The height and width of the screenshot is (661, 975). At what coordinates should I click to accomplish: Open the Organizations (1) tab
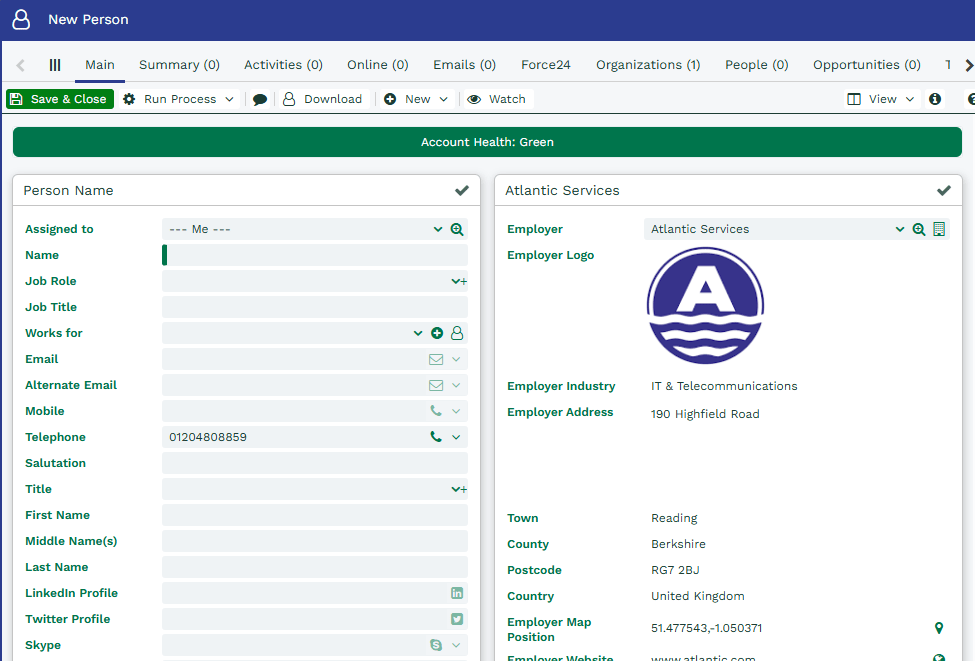coord(648,65)
